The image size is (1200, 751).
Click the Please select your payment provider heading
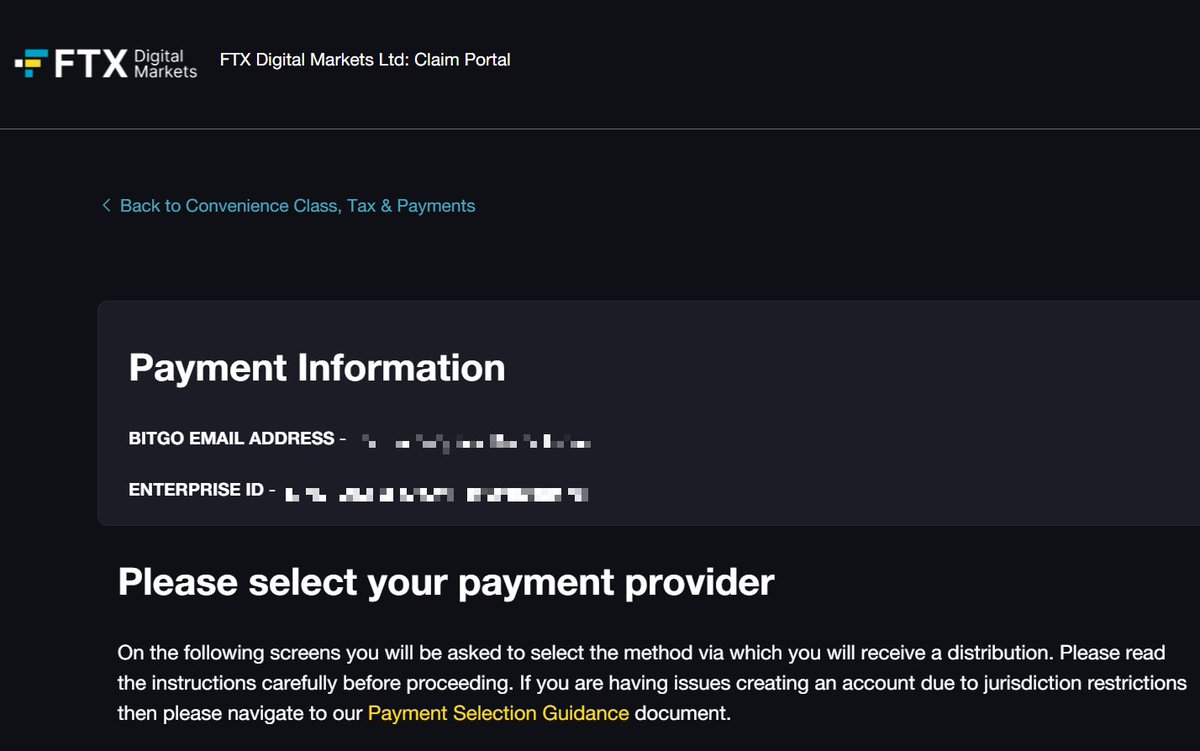click(x=446, y=582)
